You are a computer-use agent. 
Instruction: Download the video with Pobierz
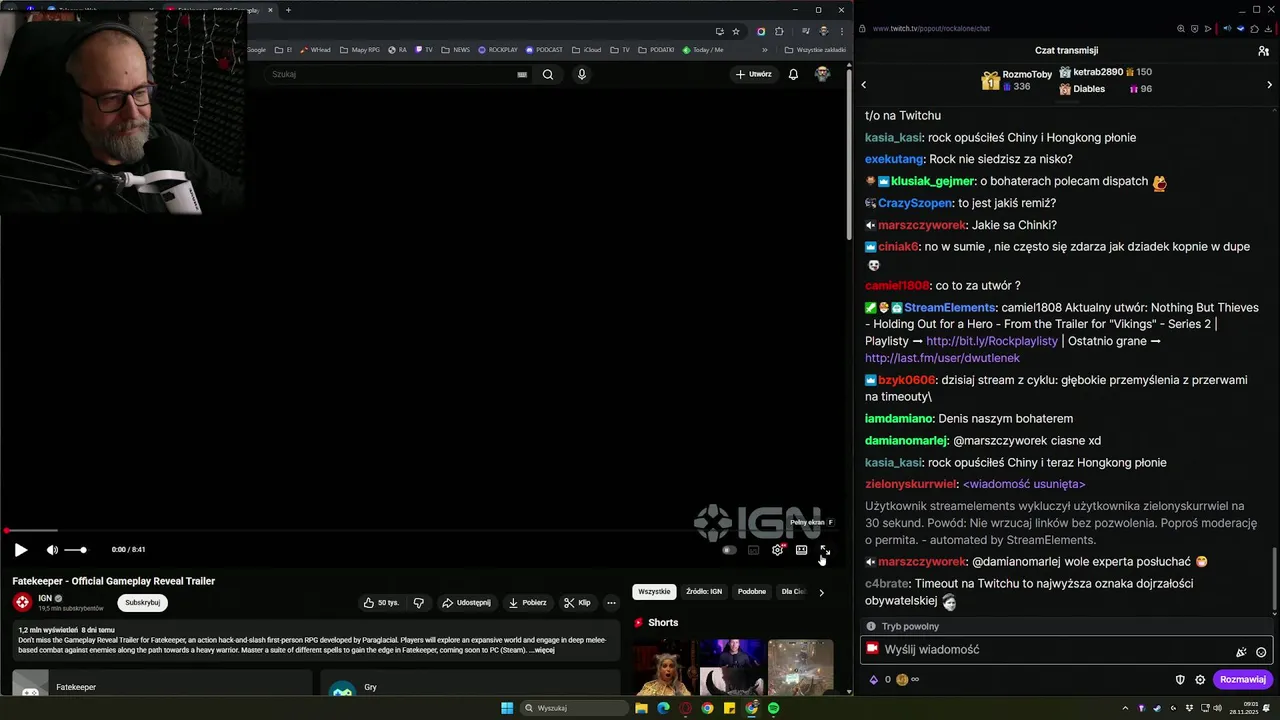pos(527,603)
